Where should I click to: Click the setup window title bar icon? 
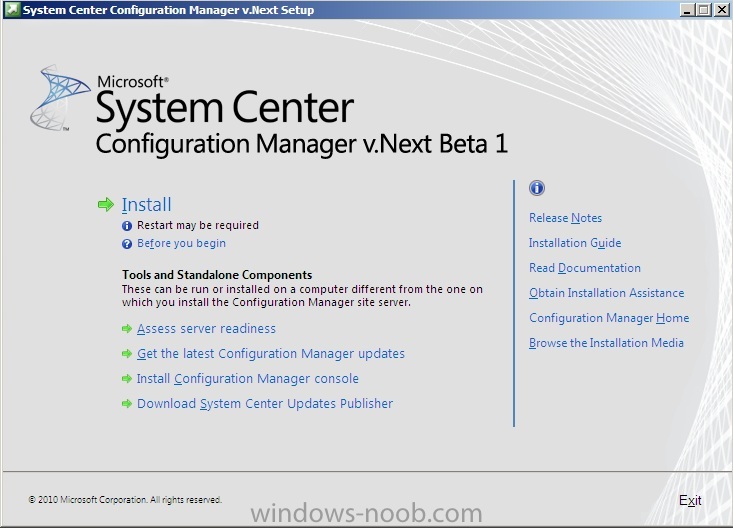point(12,9)
